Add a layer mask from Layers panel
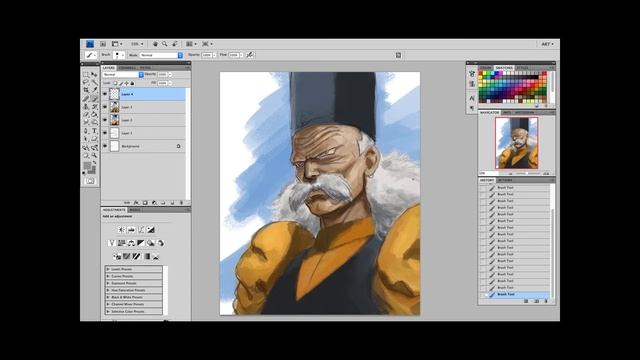 (x=145, y=203)
